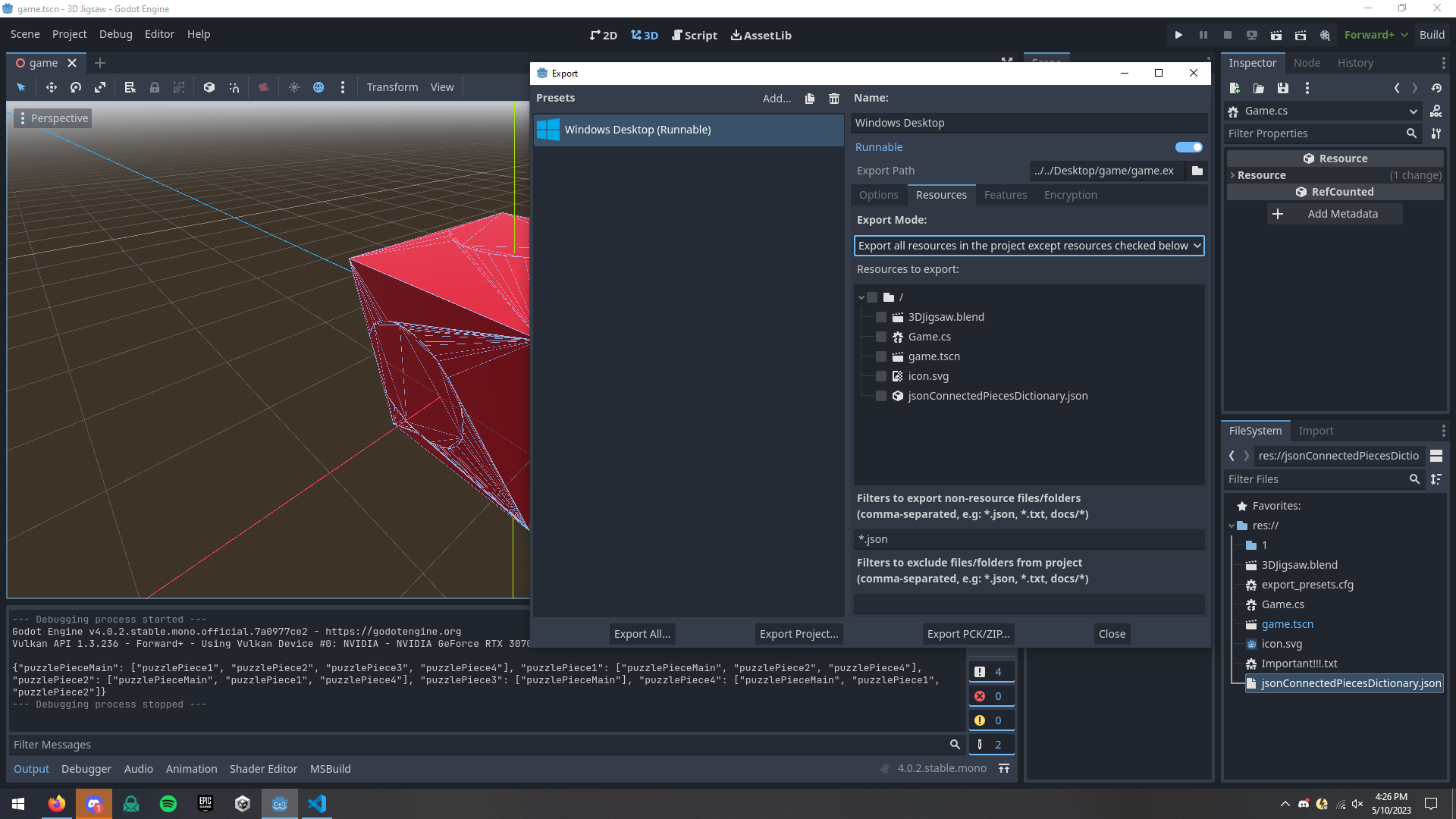Collapse the res:// folder in FileSystem
Viewport: 1456px width, 819px height.
tap(1232, 525)
